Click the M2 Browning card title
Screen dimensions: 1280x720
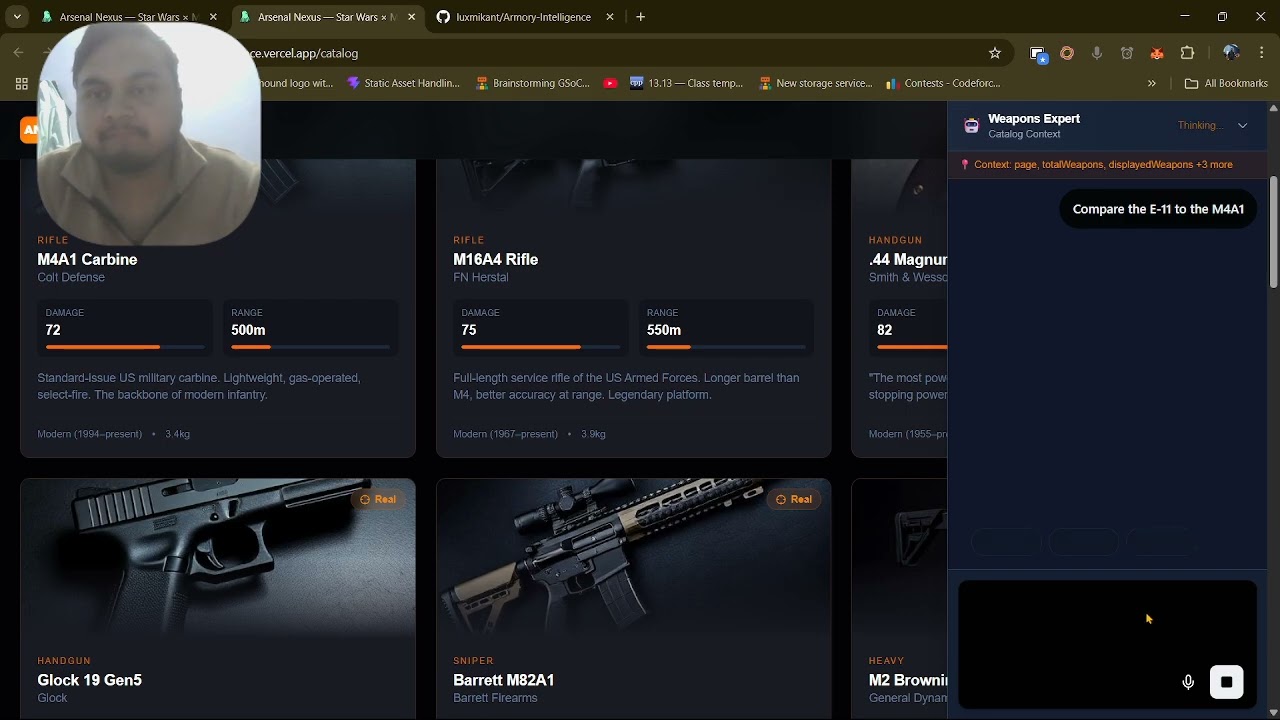(907, 680)
